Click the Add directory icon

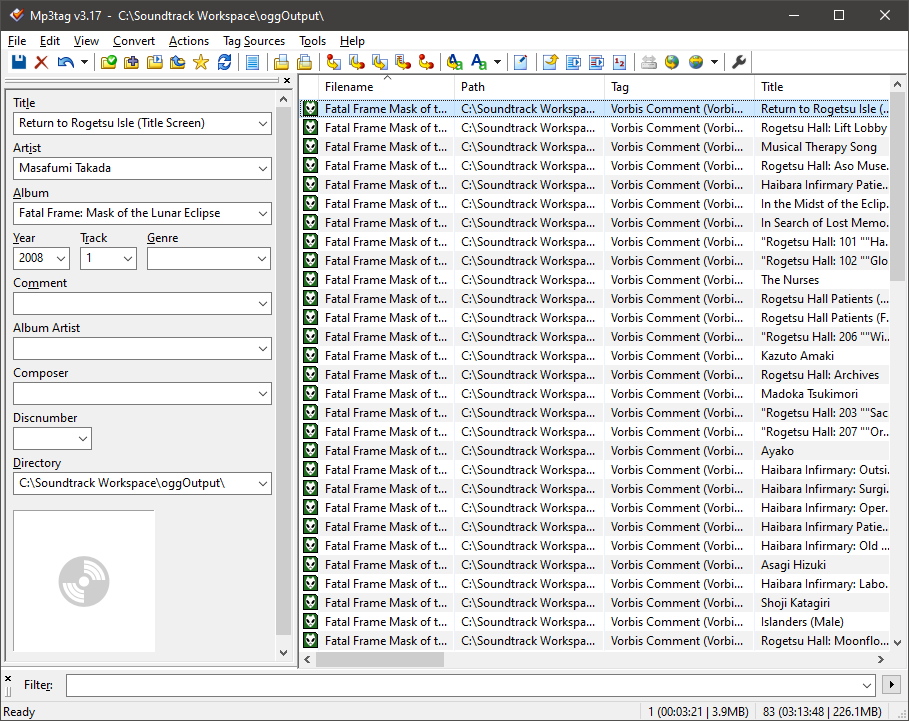click(x=132, y=62)
